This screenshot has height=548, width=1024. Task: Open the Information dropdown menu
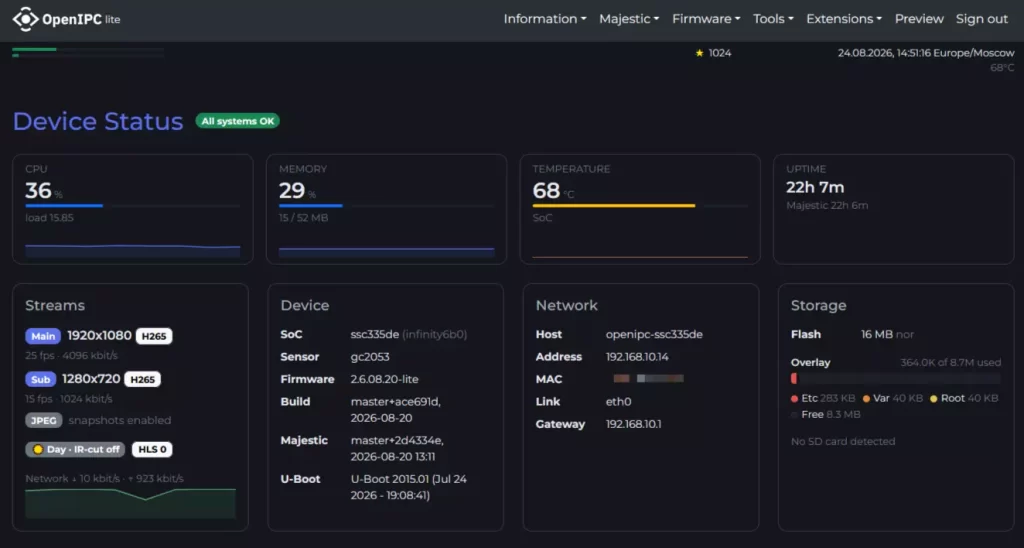click(x=545, y=19)
